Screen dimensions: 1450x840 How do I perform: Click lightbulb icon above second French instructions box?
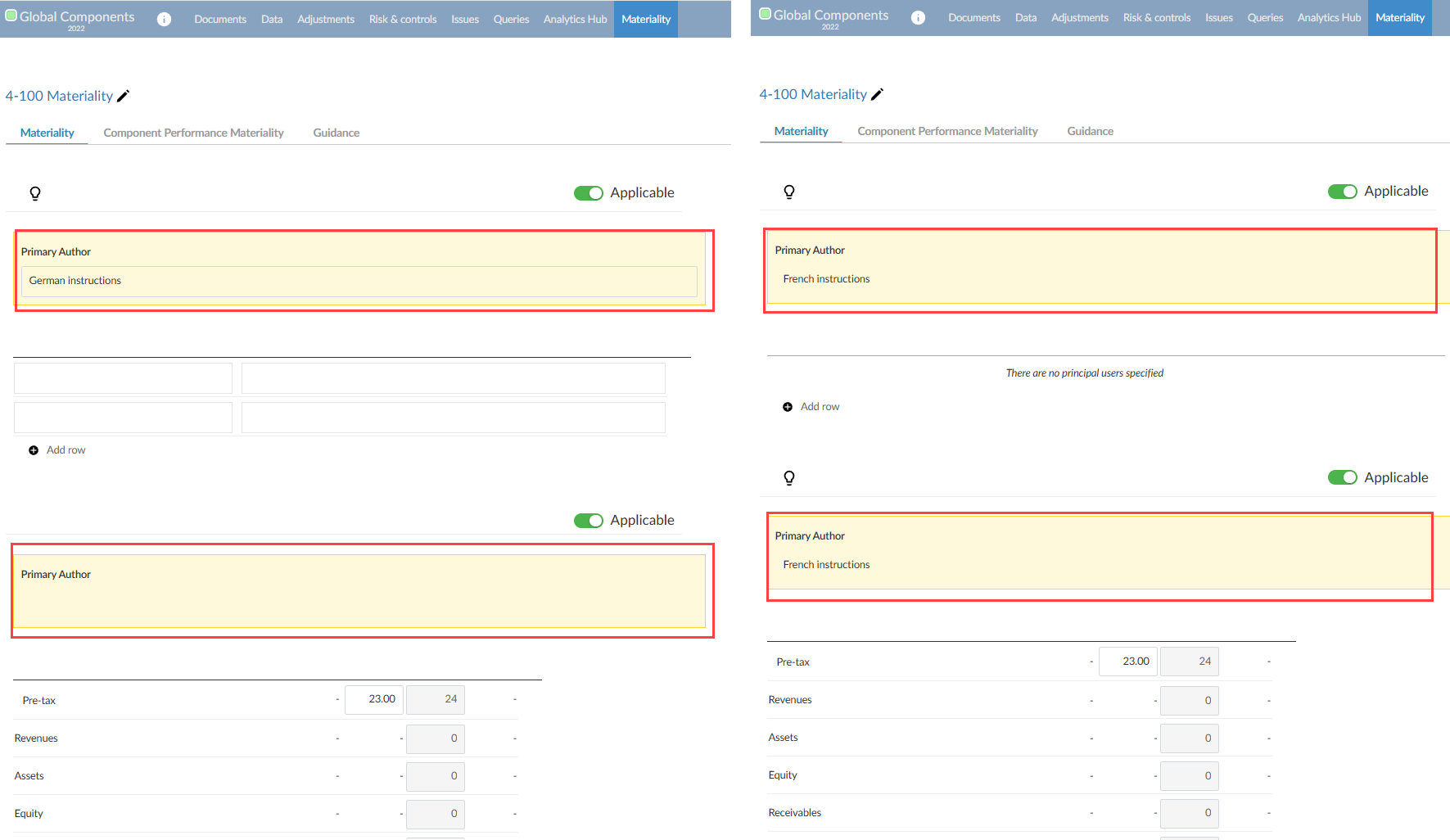click(x=789, y=478)
